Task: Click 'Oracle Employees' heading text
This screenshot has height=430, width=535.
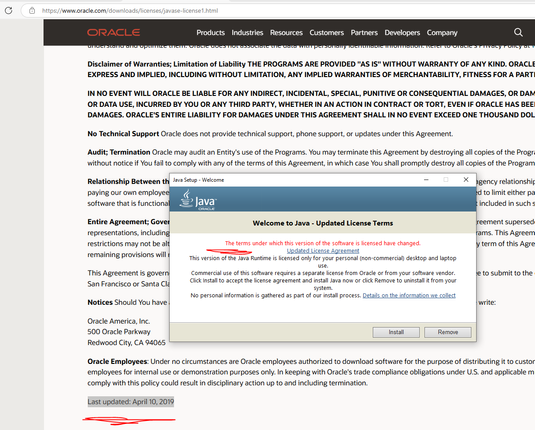Action: tap(117, 361)
